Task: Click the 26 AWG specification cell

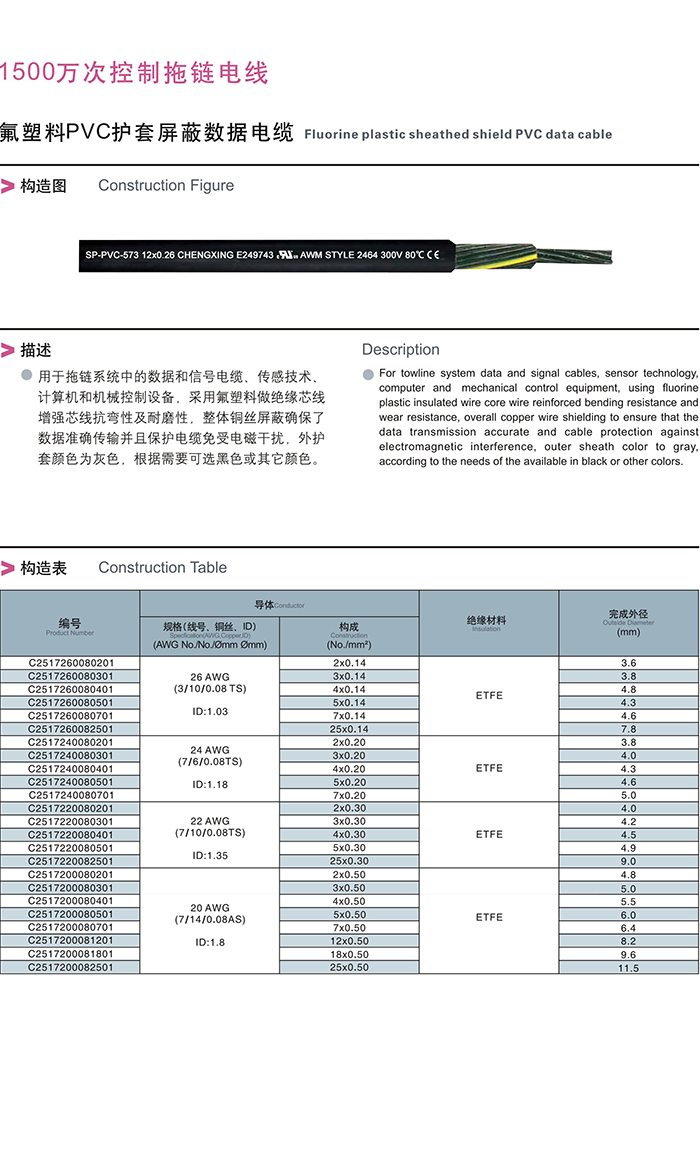Action: [209, 695]
